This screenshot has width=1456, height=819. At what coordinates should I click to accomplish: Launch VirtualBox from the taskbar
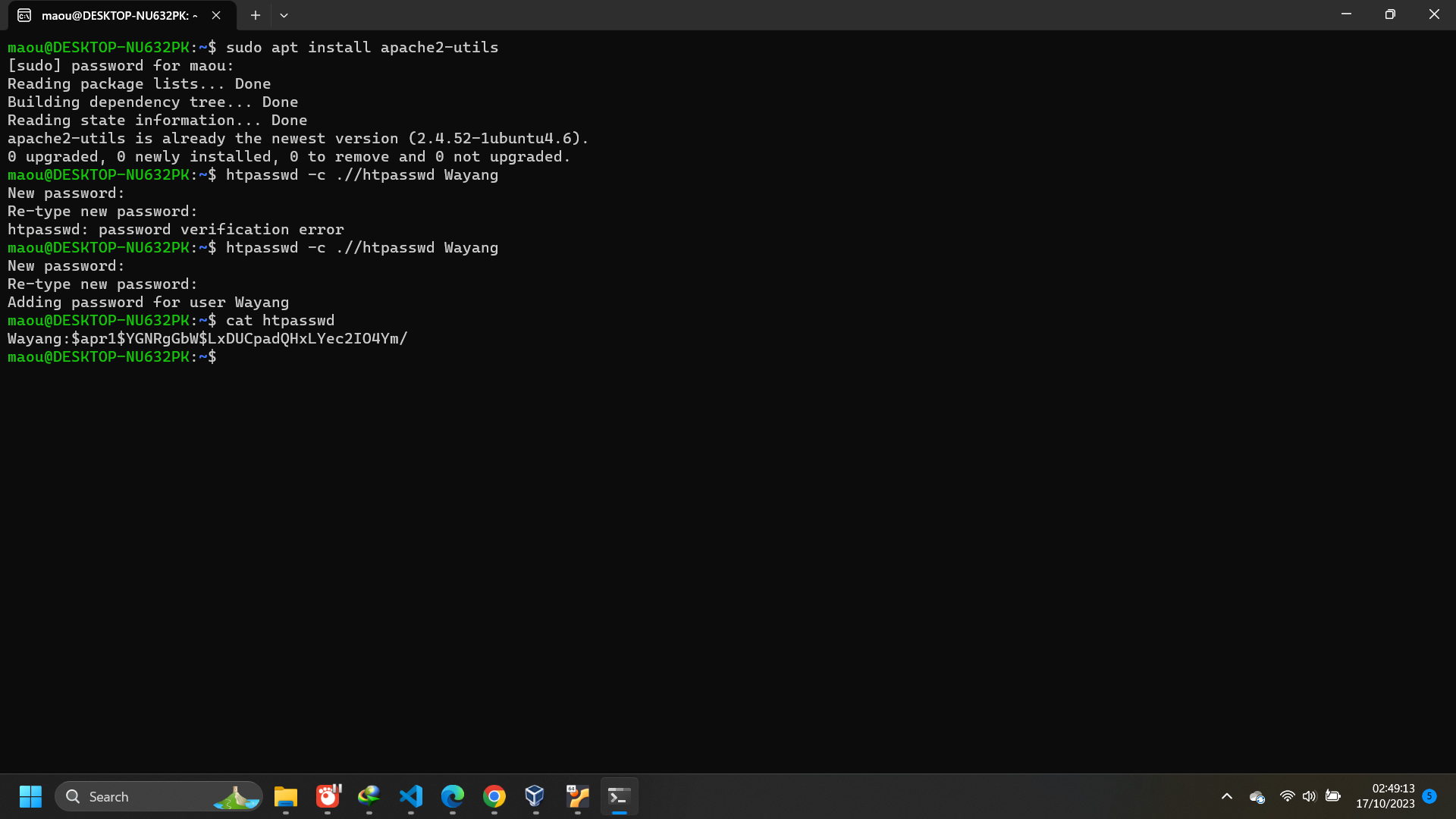coord(535,797)
